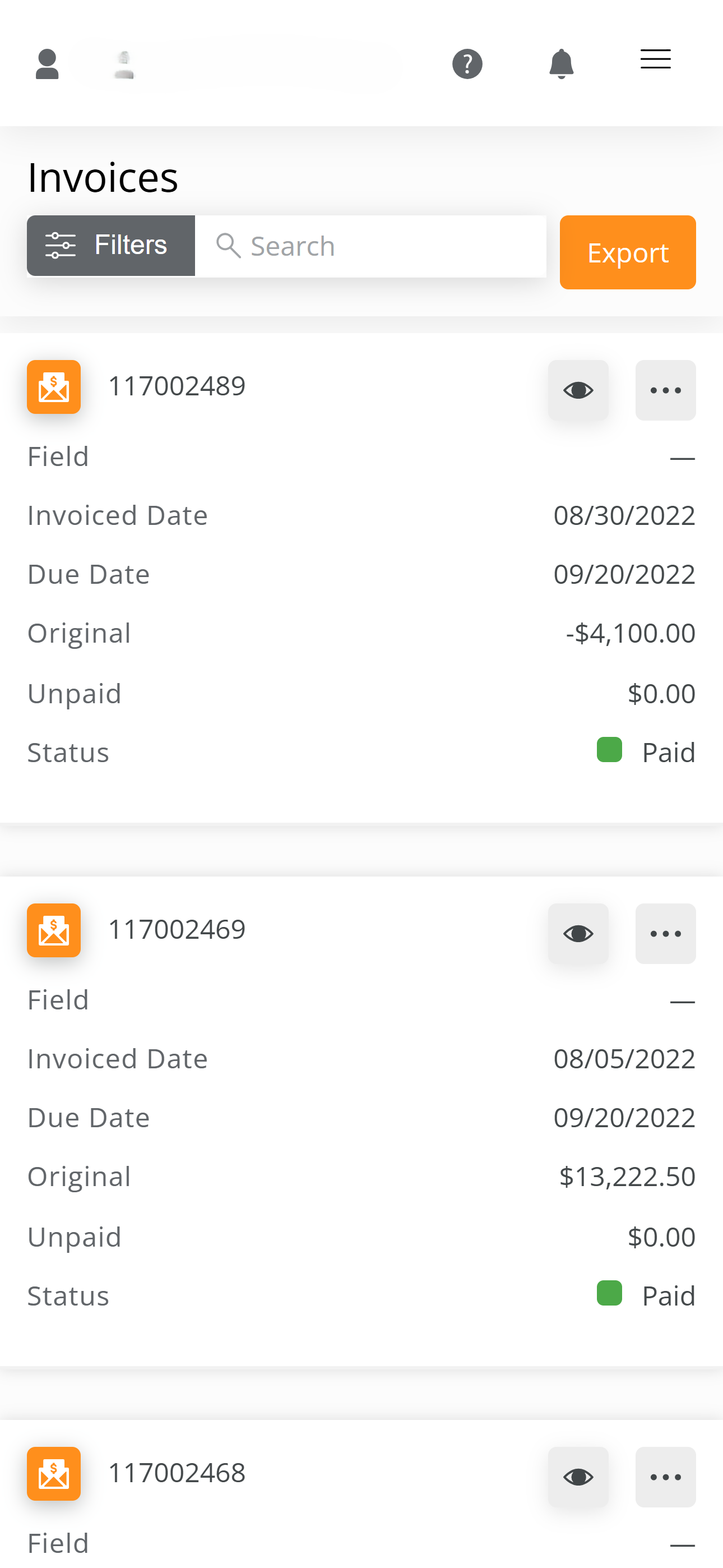Viewport: 723px width, 1568px height.
Task: Select the small logo beside profile icon
Action: click(x=124, y=65)
